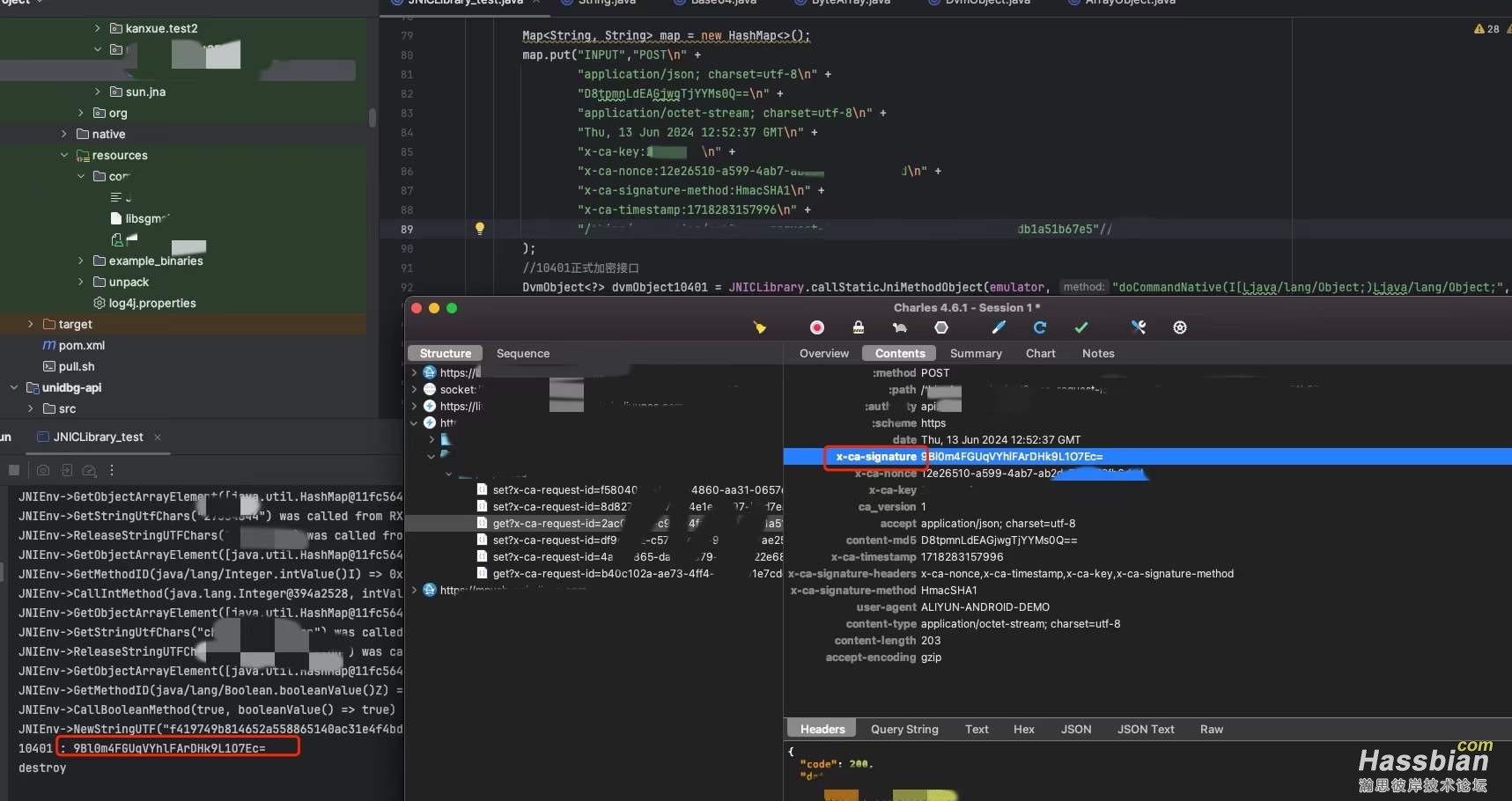Image resolution: width=1512 pixels, height=801 pixels.
Task: Open Charles settings gear icon
Action: pos(1180,327)
